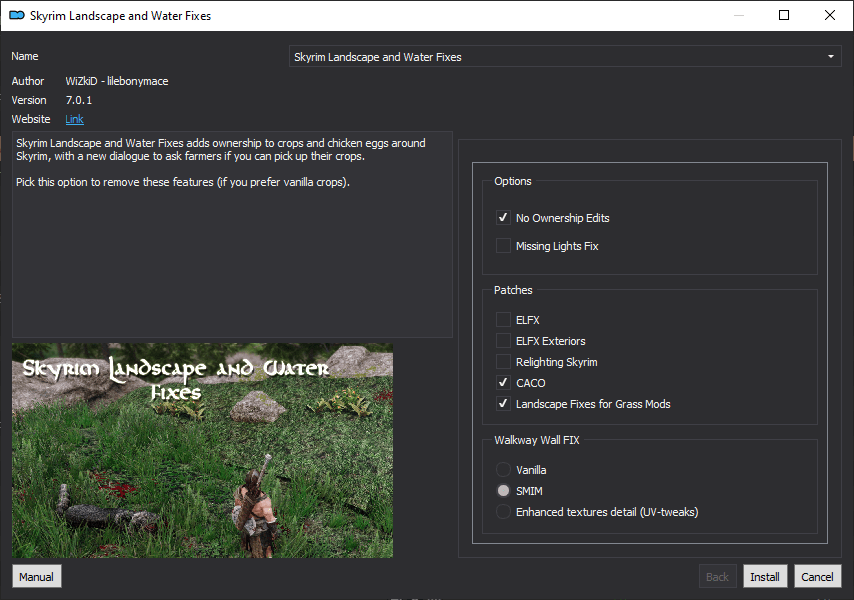Click the Install button
The image size is (854, 600).
(765, 577)
